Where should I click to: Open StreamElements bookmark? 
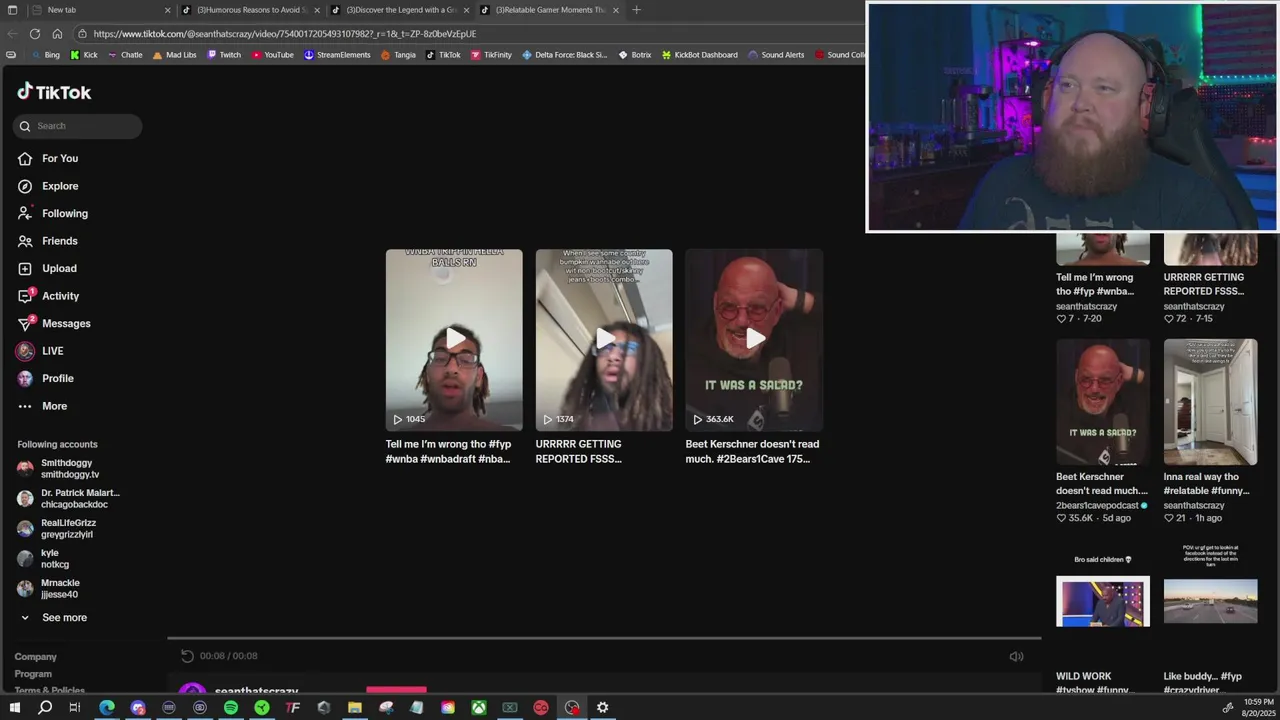click(337, 55)
